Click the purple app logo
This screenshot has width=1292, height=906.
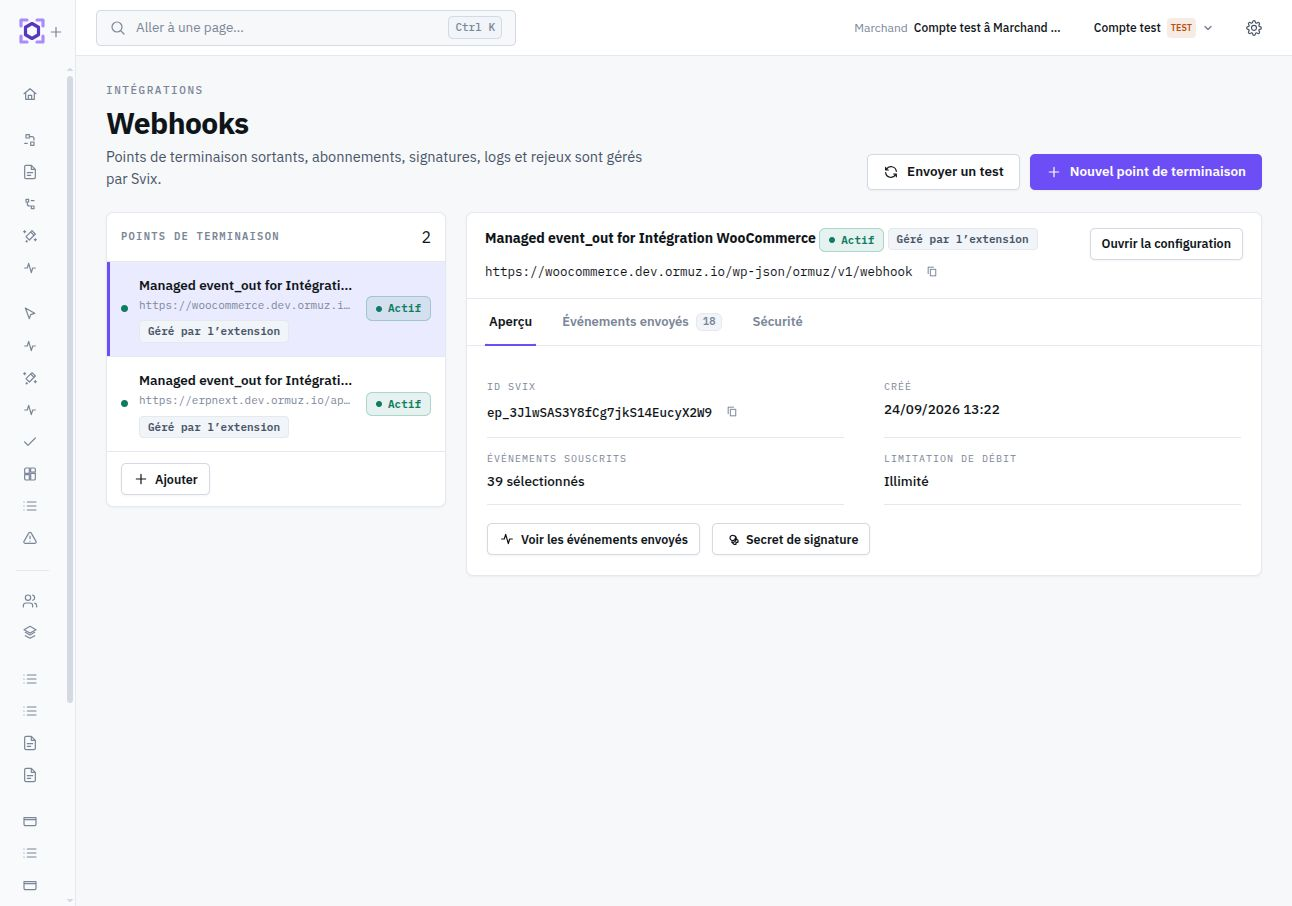32,31
